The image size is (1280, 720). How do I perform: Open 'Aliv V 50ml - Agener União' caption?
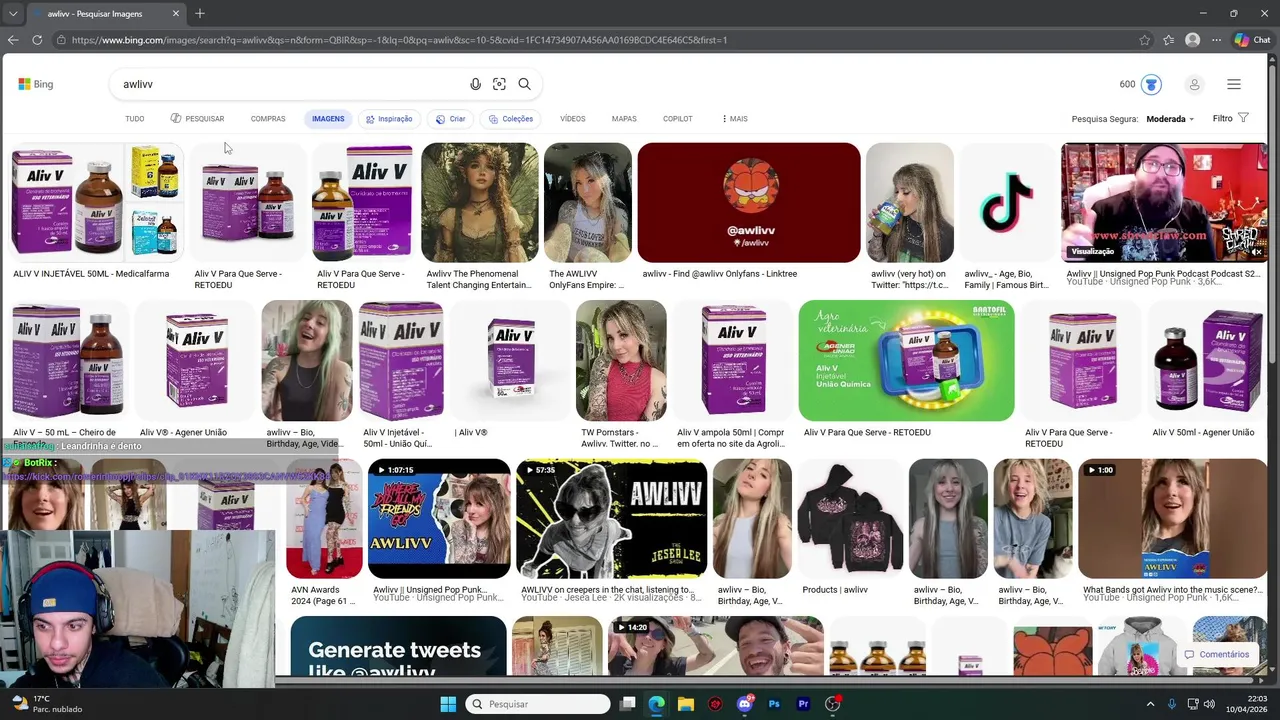pyautogui.click(x=1203, y=432)
